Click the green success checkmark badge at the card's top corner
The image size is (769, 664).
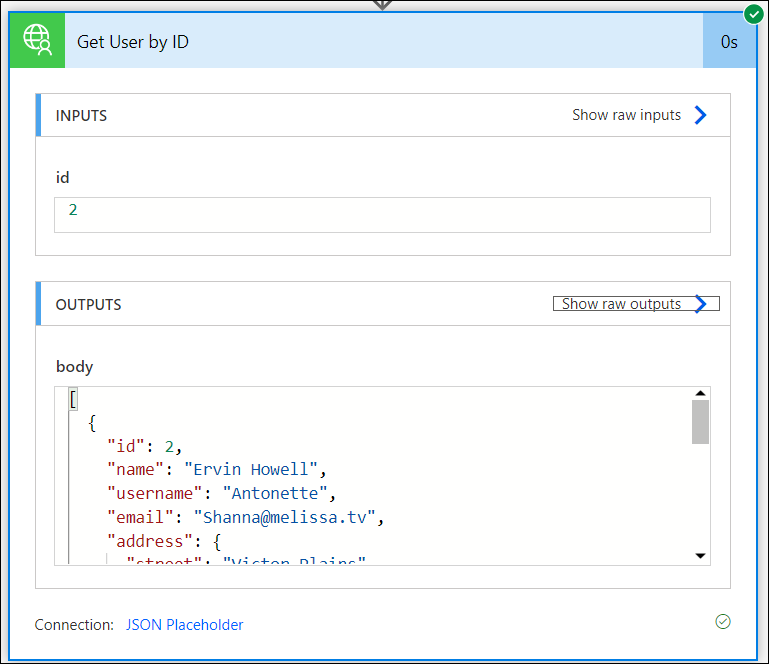753,14
